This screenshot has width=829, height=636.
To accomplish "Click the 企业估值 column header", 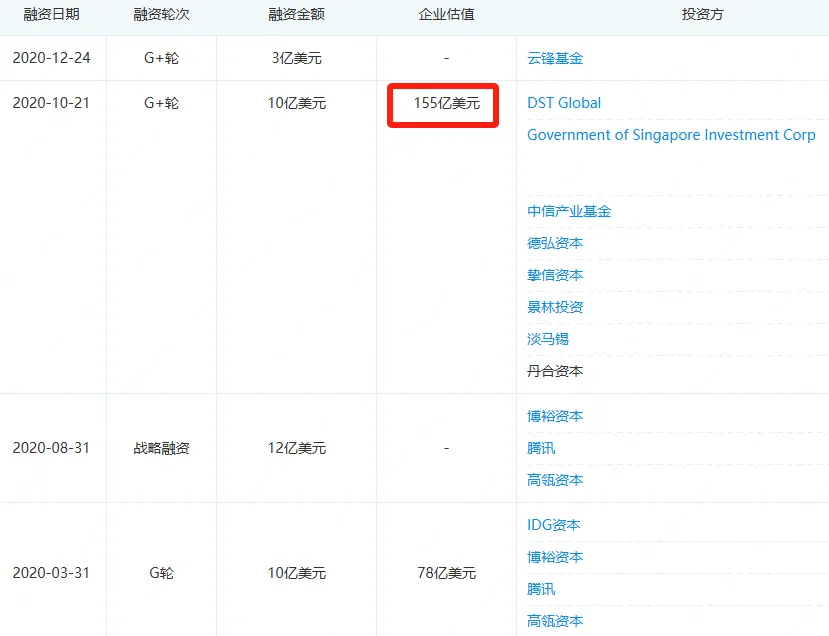I will (x=446, y=14).
